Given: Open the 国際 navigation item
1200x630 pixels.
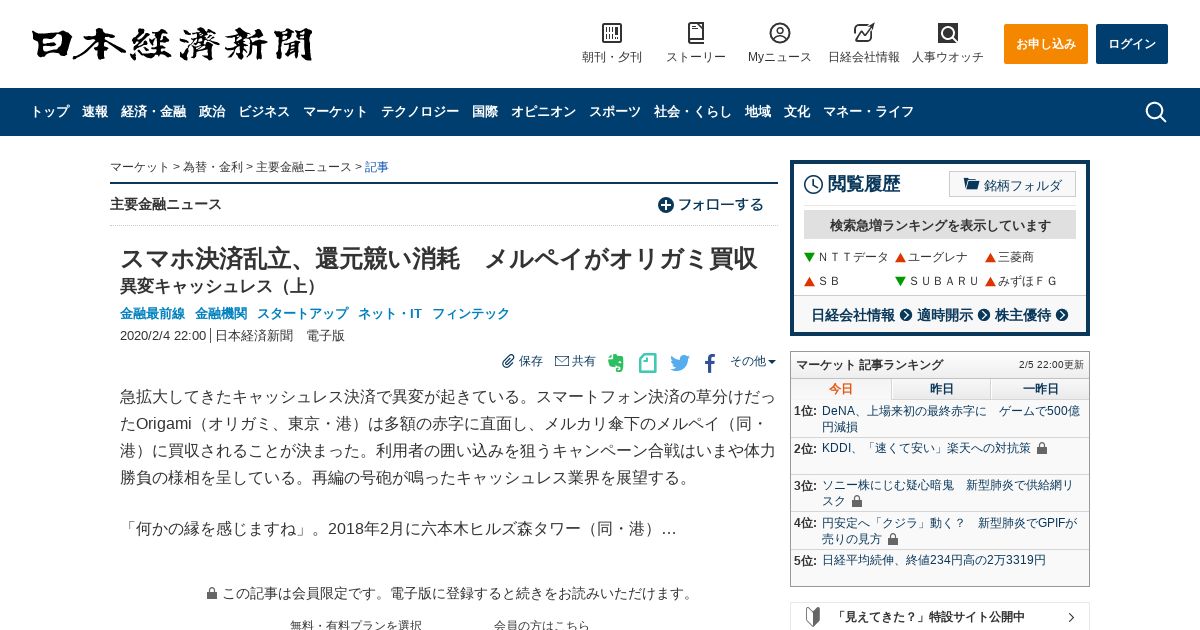Looking at the screenshot, I should click(485, 112).
